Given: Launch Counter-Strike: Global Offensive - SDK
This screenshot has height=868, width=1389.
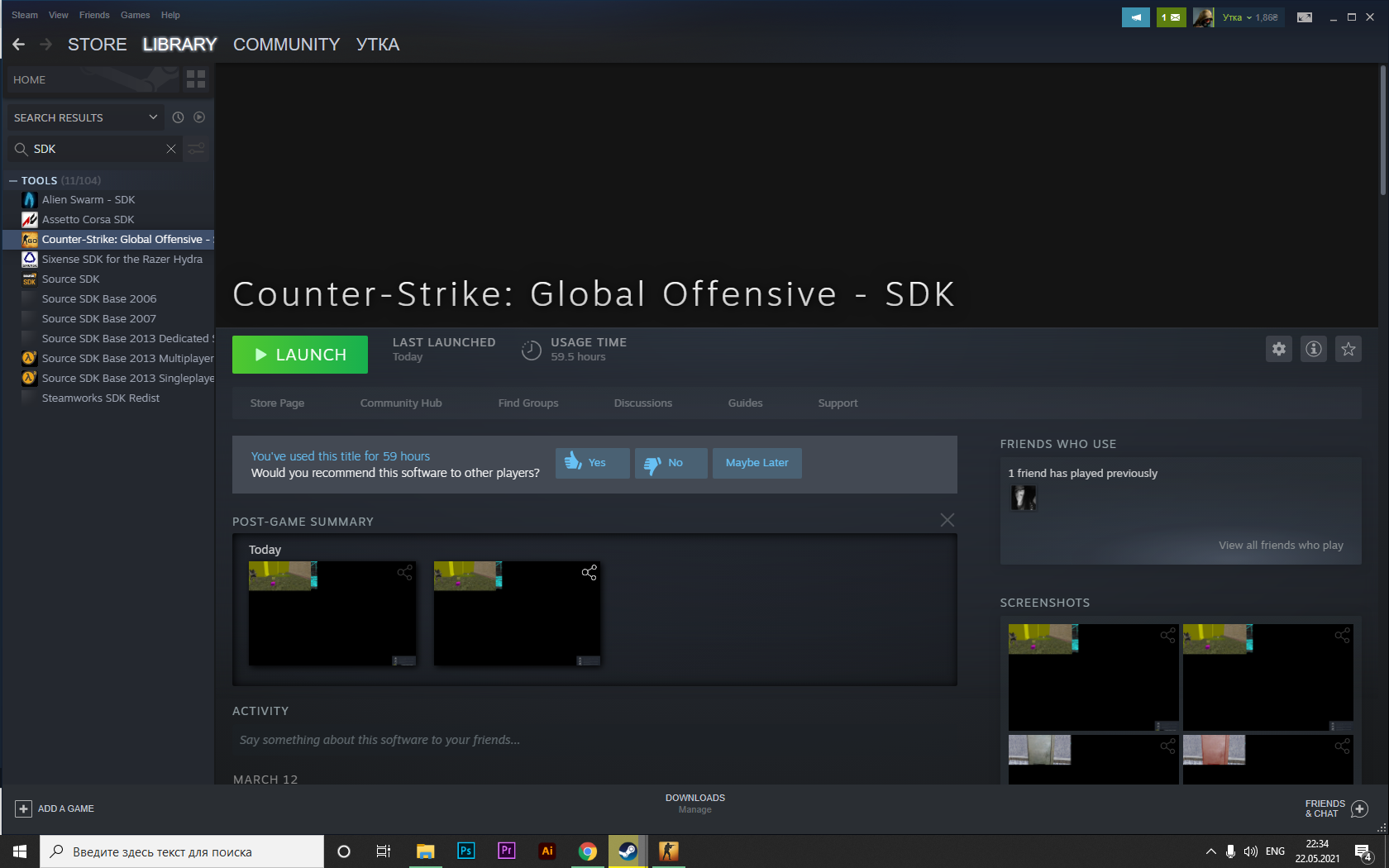Looking at the screenshot, I should pos(300,355).
